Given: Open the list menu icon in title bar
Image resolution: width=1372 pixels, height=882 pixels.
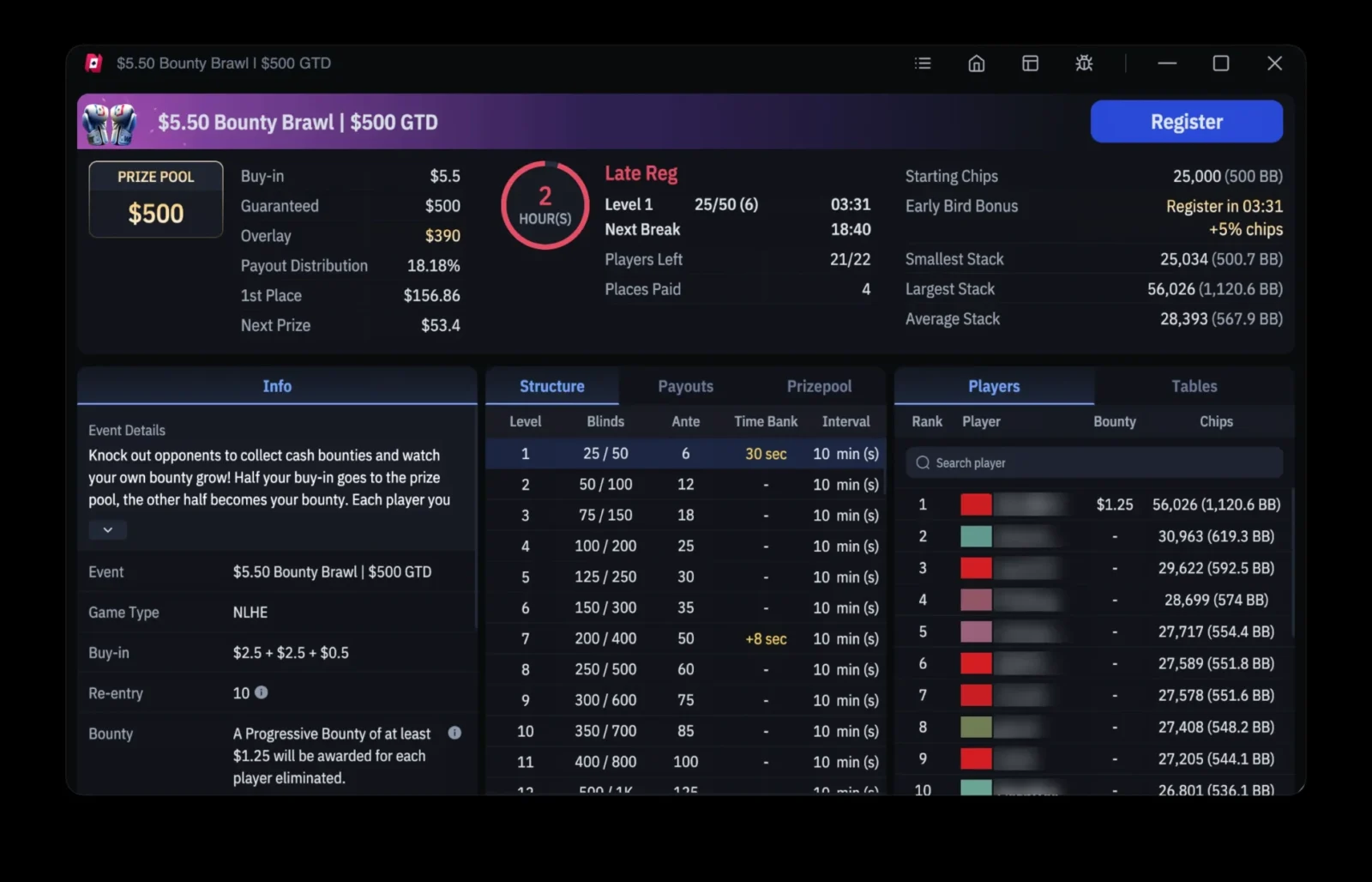Looking at the screenshot, I should (x=923, y=63).
